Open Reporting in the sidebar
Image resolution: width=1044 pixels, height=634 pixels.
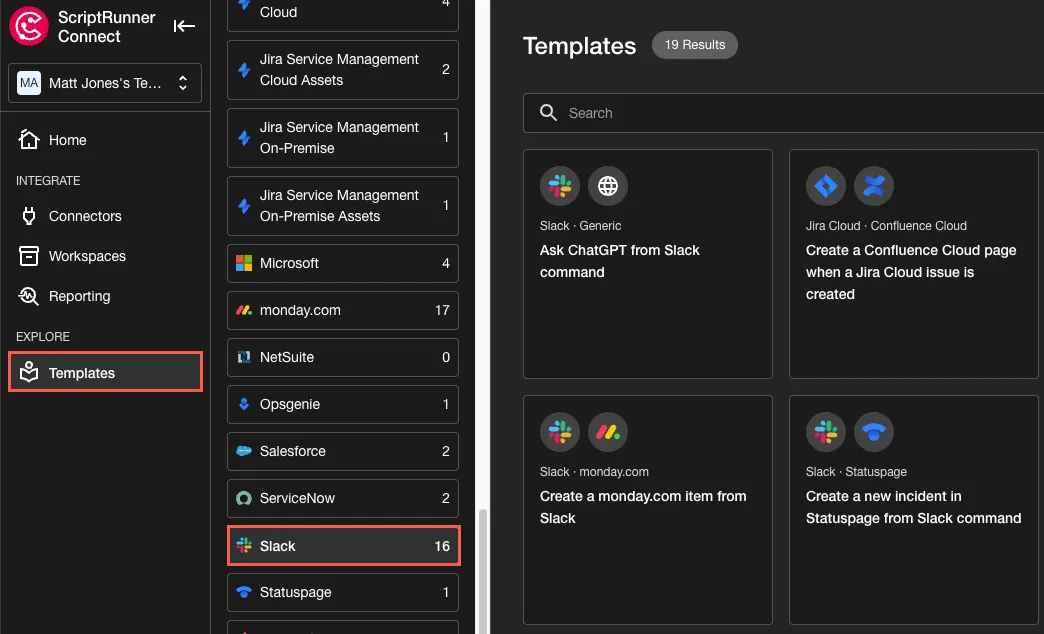[105, 296]
